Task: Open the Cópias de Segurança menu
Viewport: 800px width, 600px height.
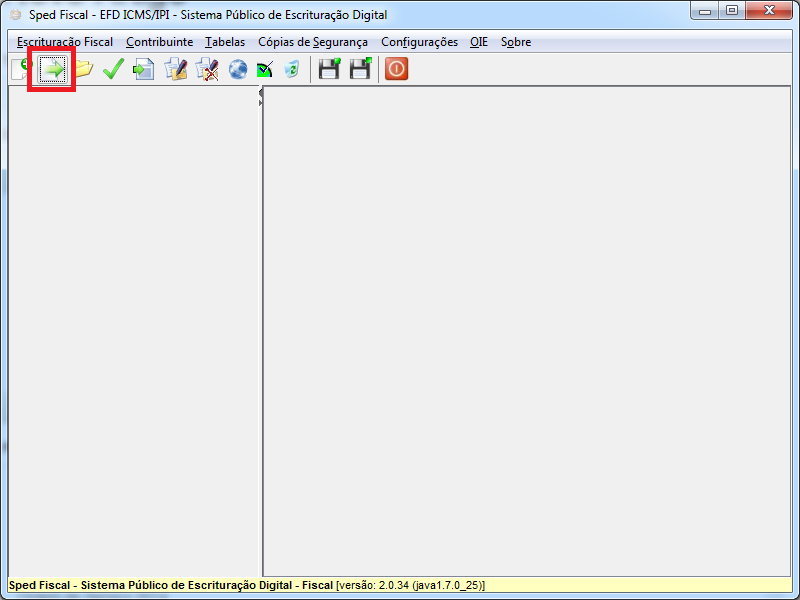Action: (x=312, y=42)
